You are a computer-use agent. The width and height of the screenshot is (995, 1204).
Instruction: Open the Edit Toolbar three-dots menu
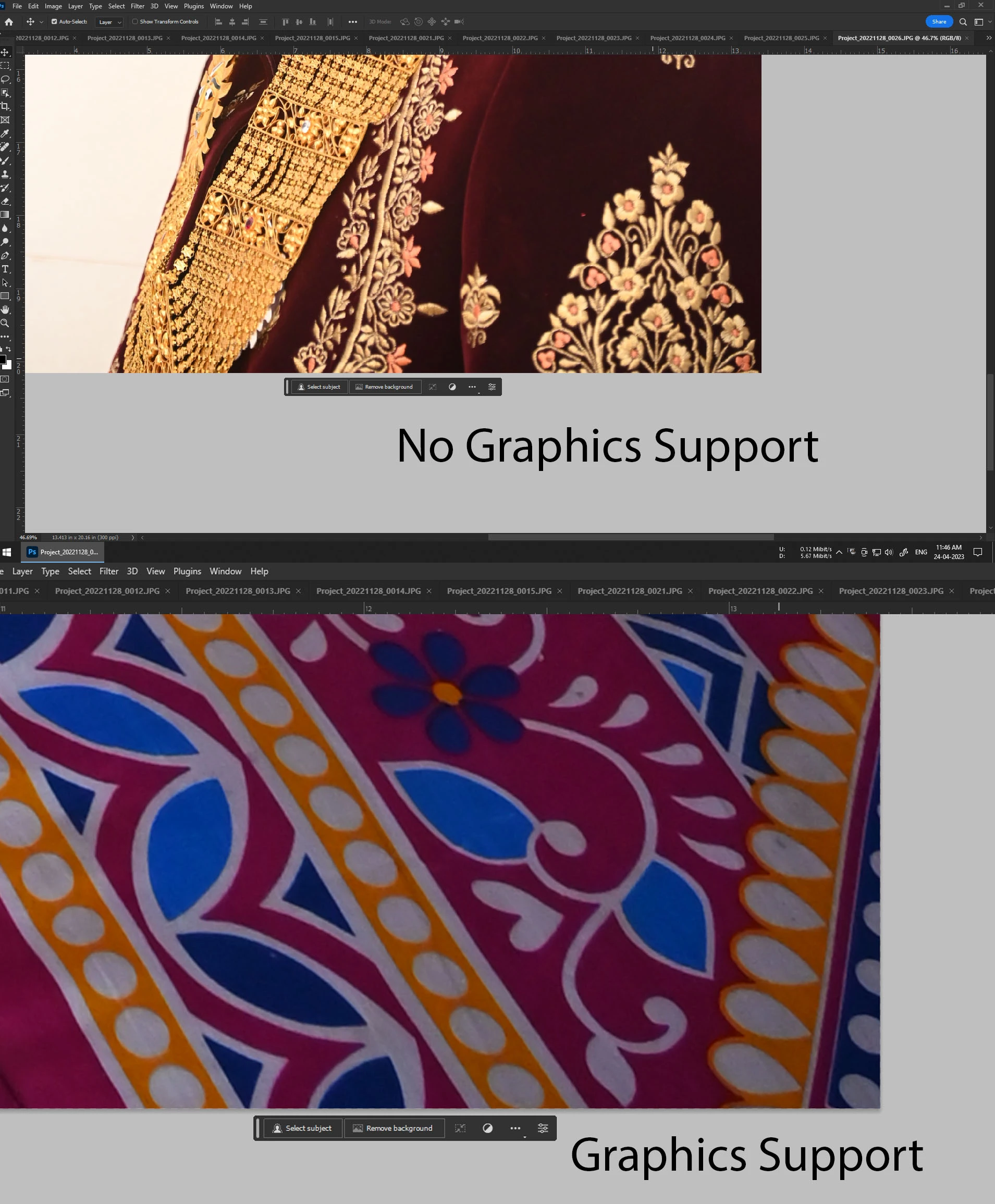coord(5,336)
